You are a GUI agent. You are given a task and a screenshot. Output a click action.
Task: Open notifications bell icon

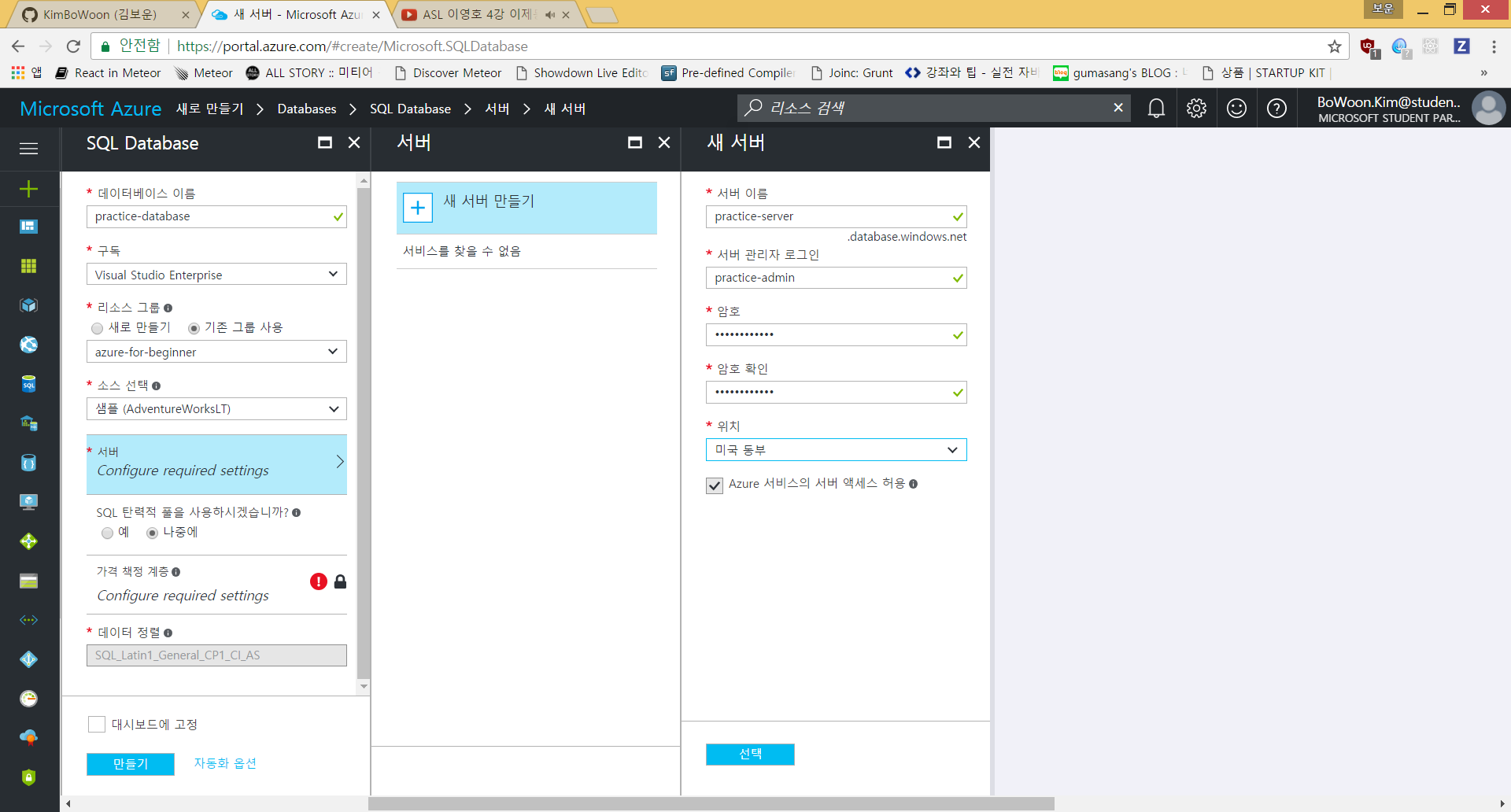(1156, 109)
